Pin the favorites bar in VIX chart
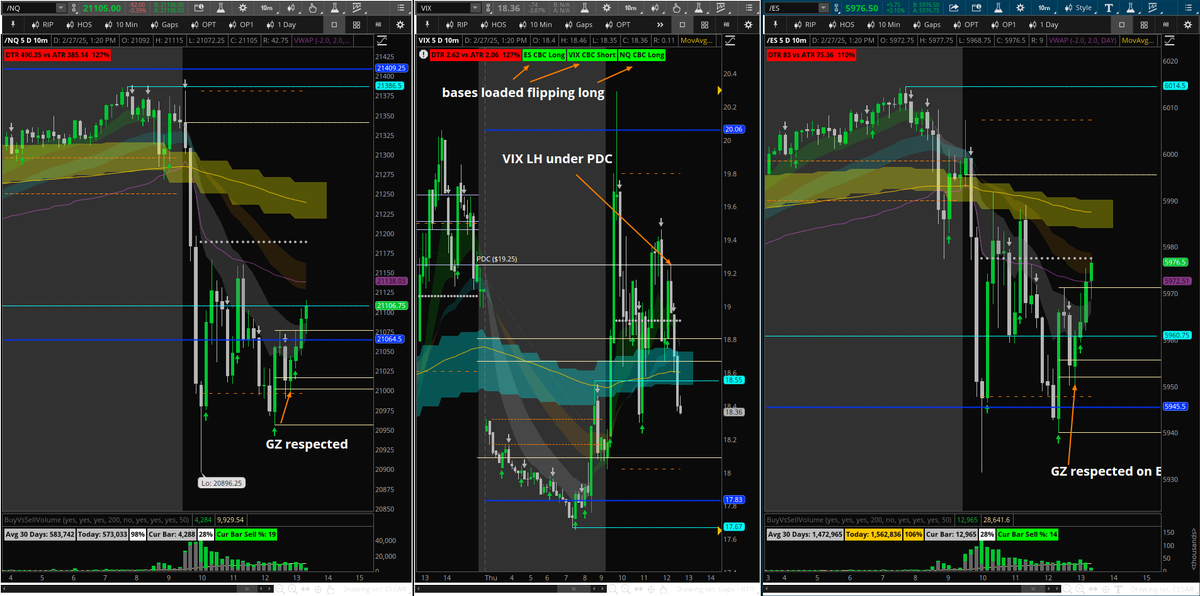The height and width of the screenshot is (596, 1200). (x=427, y=25)
